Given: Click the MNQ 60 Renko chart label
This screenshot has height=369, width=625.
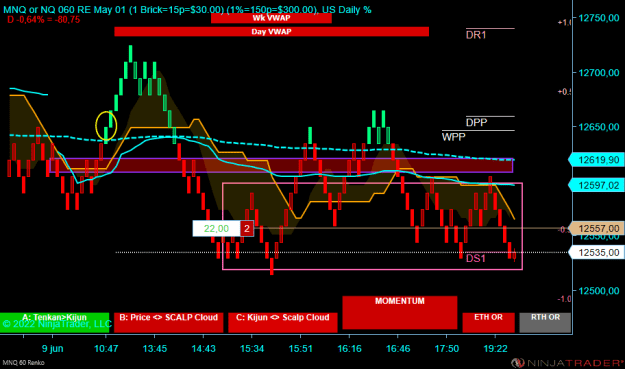Looking at the screenshot, I should pyautogui.click(x=24, y=363).
